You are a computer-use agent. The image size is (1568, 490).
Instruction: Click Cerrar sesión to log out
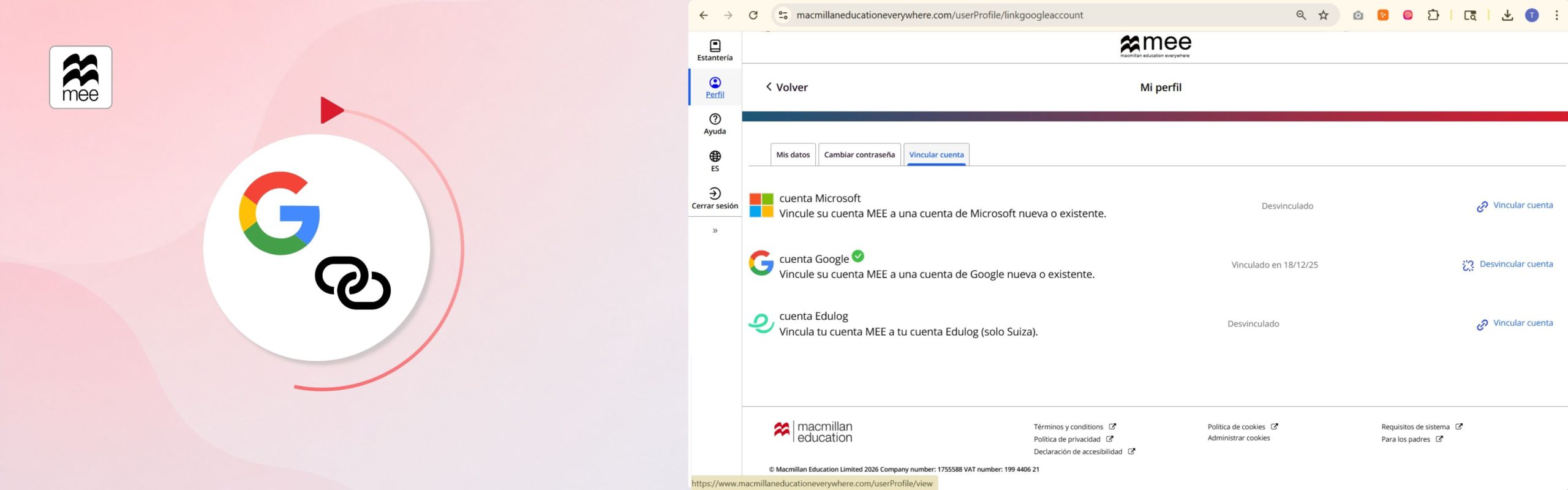(715, 198)
